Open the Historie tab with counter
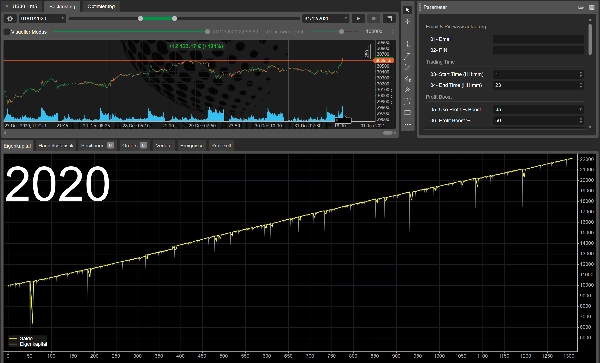This screenshot has width=600, height=363. pyautogui.click(x=134, y=145)
